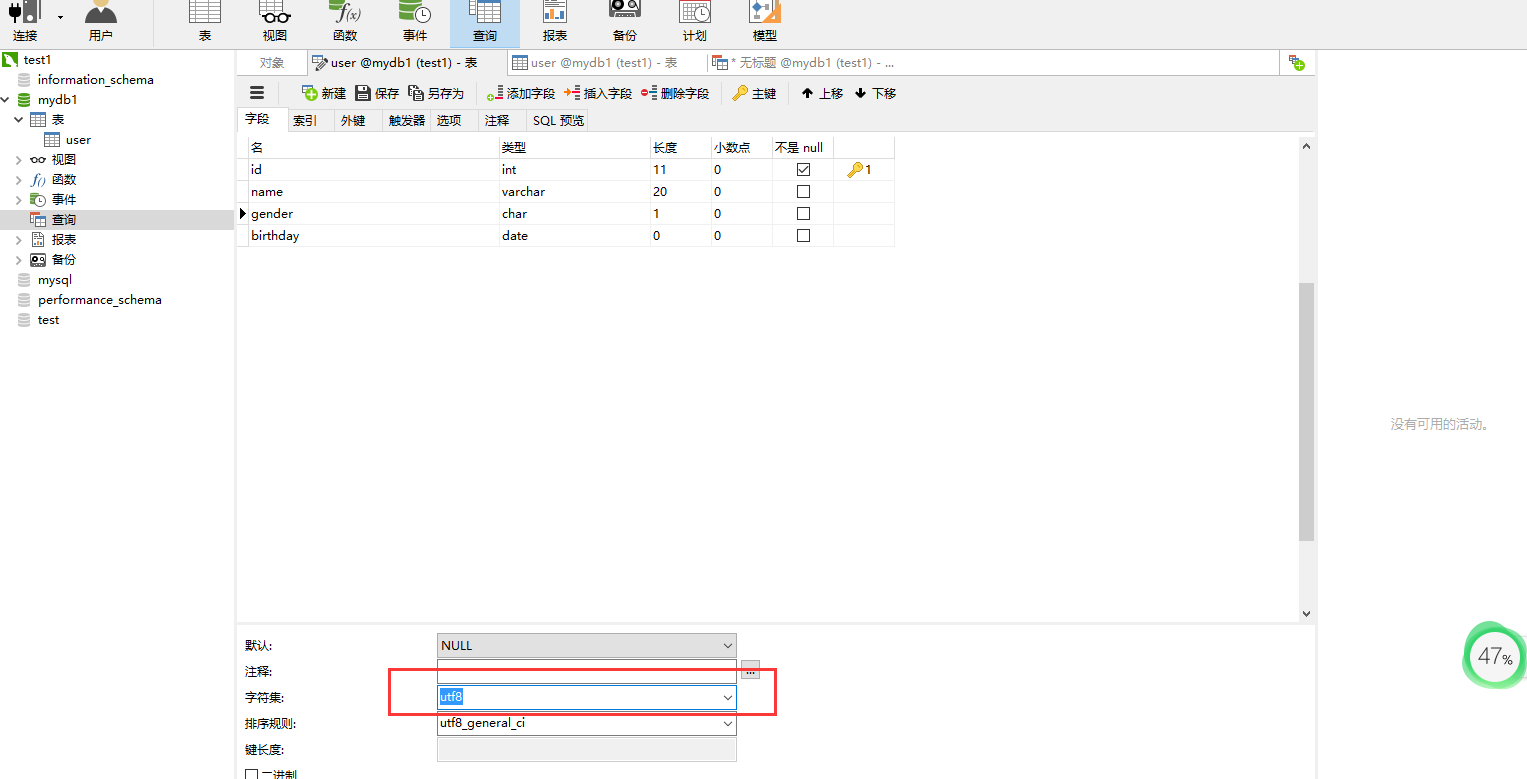Image resolution: width=1527 pixels, height=779 pixels.
Task: Enable 不是null for the name field
Action: pos(802,191)
